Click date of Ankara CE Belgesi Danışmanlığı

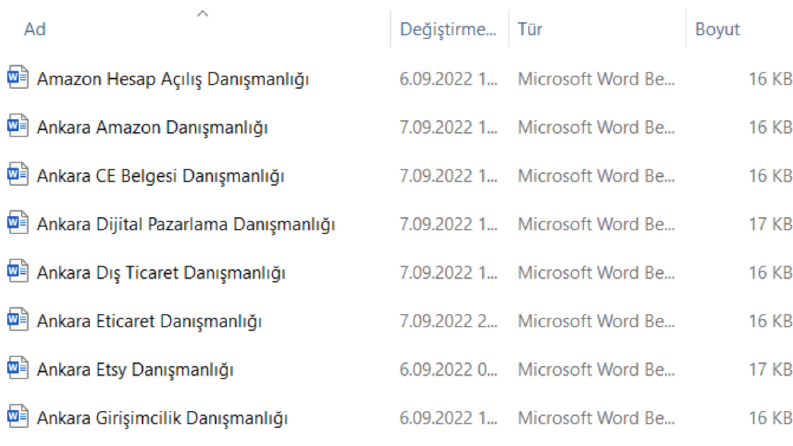click(x=449, y=176)
